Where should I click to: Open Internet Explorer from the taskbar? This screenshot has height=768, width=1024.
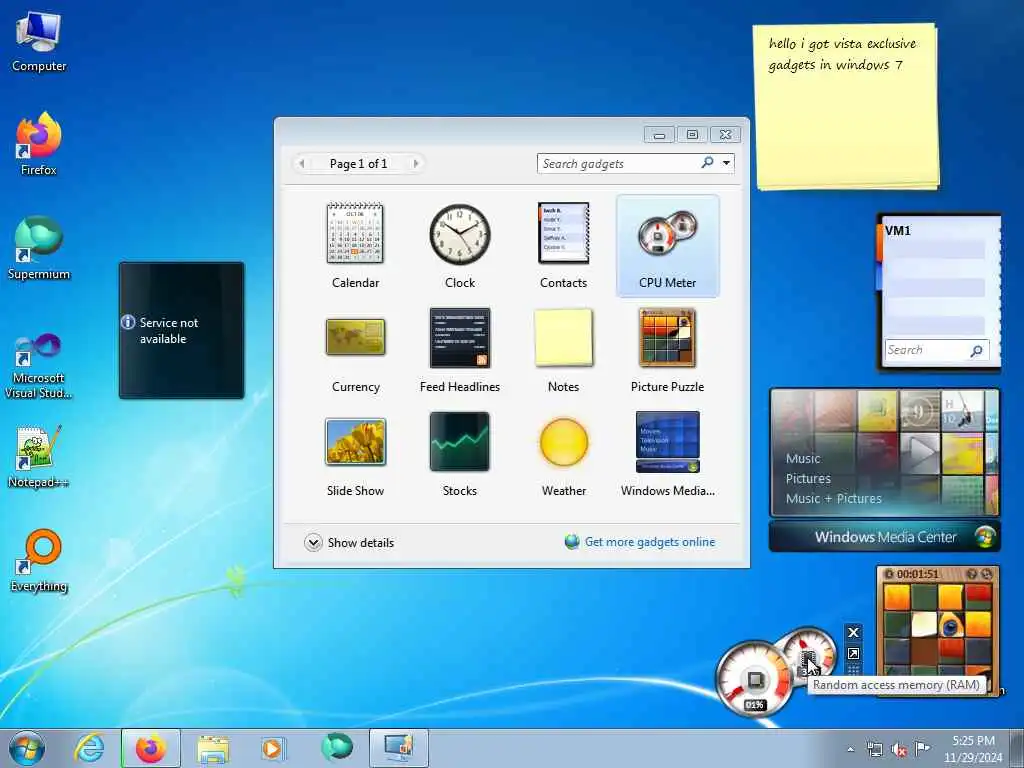89,748
